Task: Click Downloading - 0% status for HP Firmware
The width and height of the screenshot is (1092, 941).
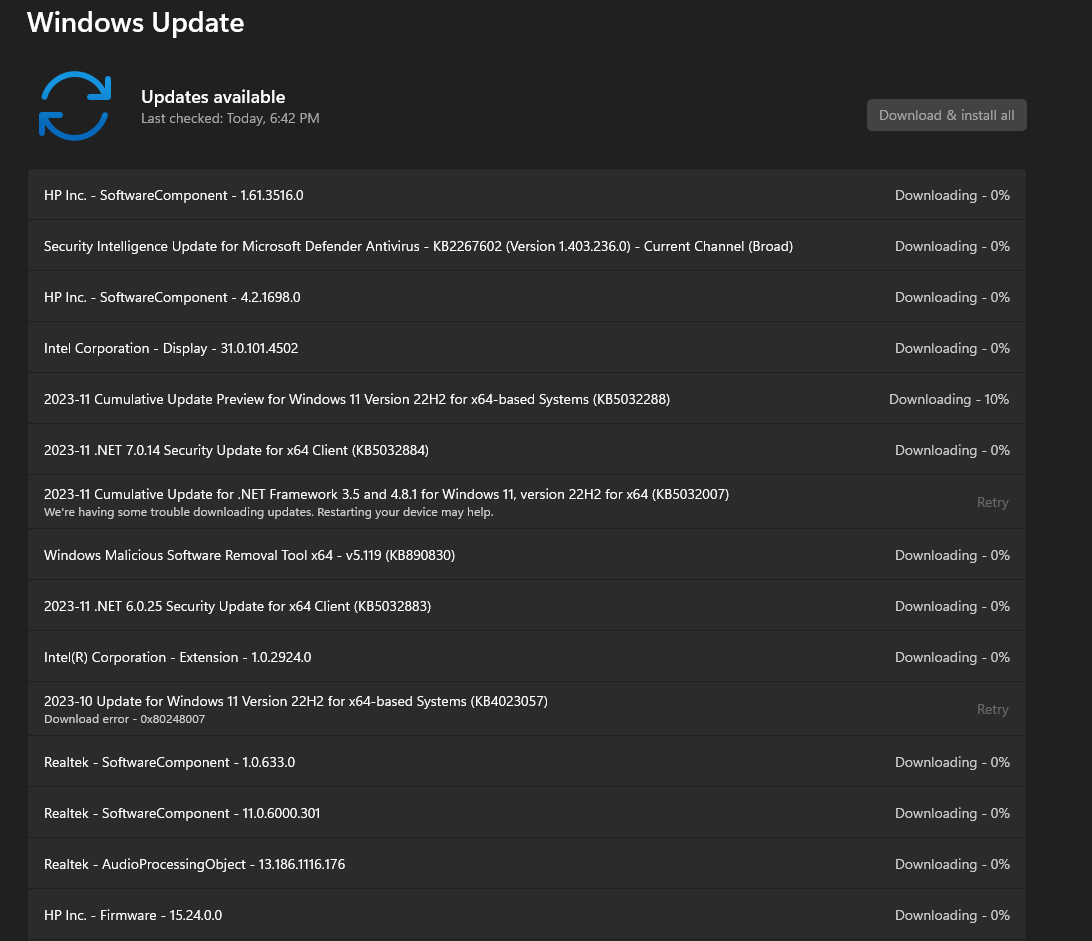Action: pyautogui.click(x=952, y=915)
